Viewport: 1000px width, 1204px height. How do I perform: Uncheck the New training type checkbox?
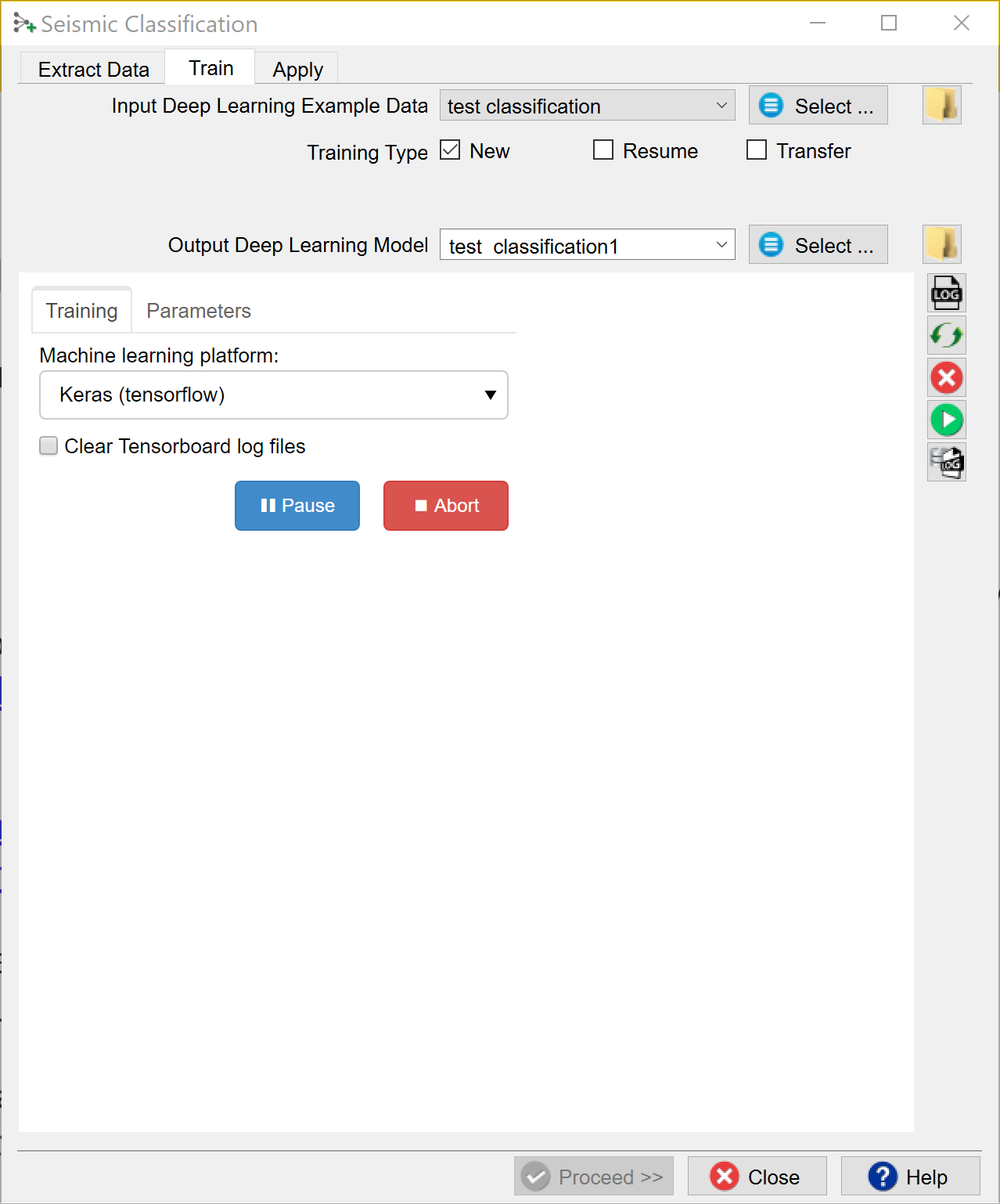coord(450,150)
